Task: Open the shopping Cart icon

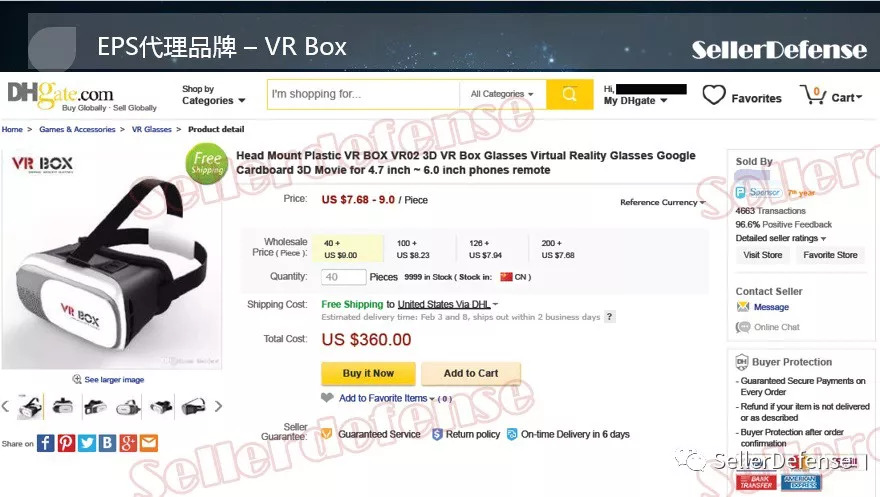Action: pos(813,95)
